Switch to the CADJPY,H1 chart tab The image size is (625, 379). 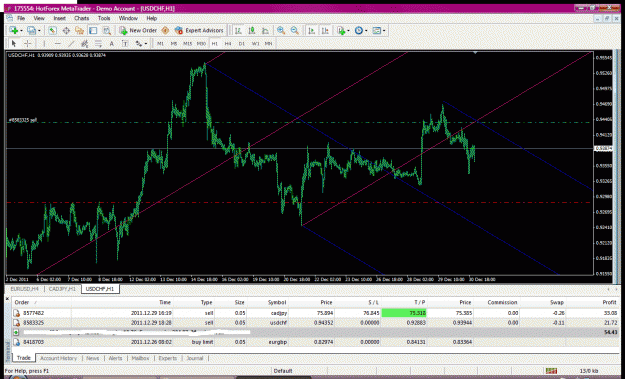[x=62, y=289]
